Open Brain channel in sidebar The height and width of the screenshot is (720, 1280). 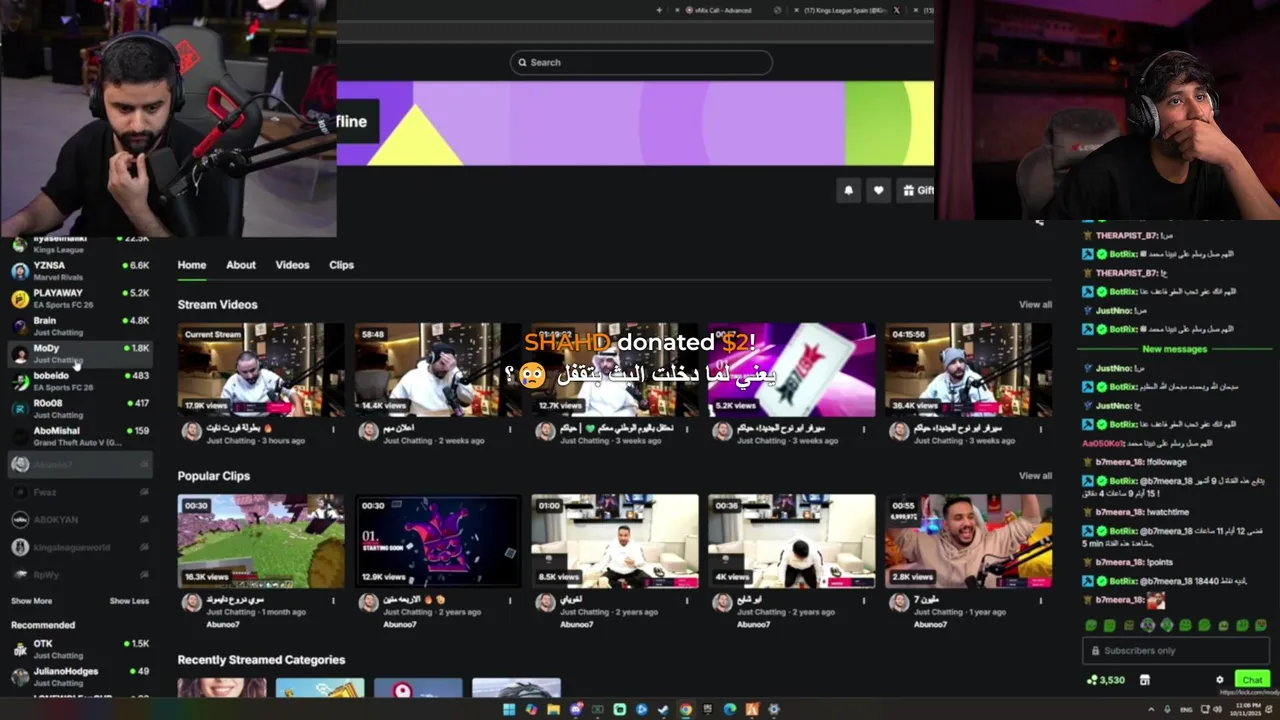coord(80,326)
